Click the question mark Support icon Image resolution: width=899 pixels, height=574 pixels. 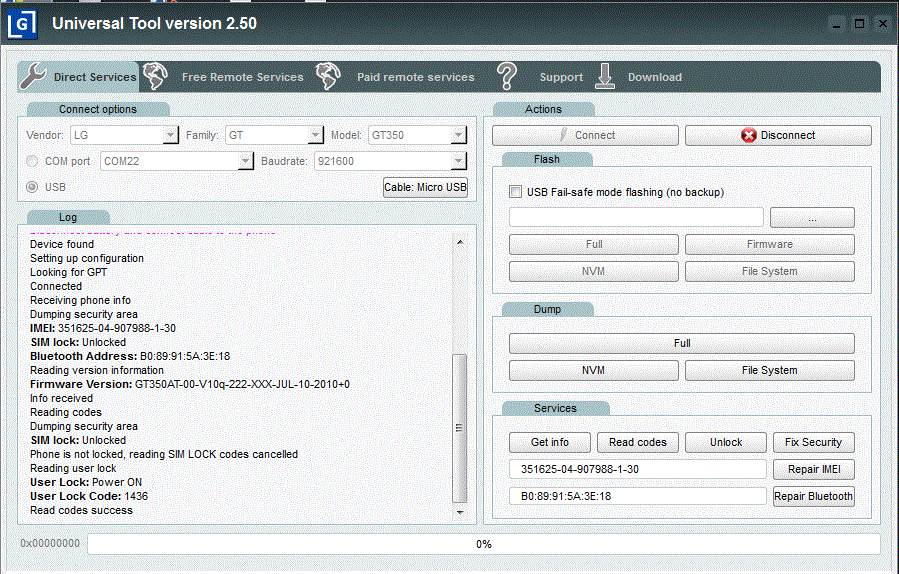(x=507, y=76)
